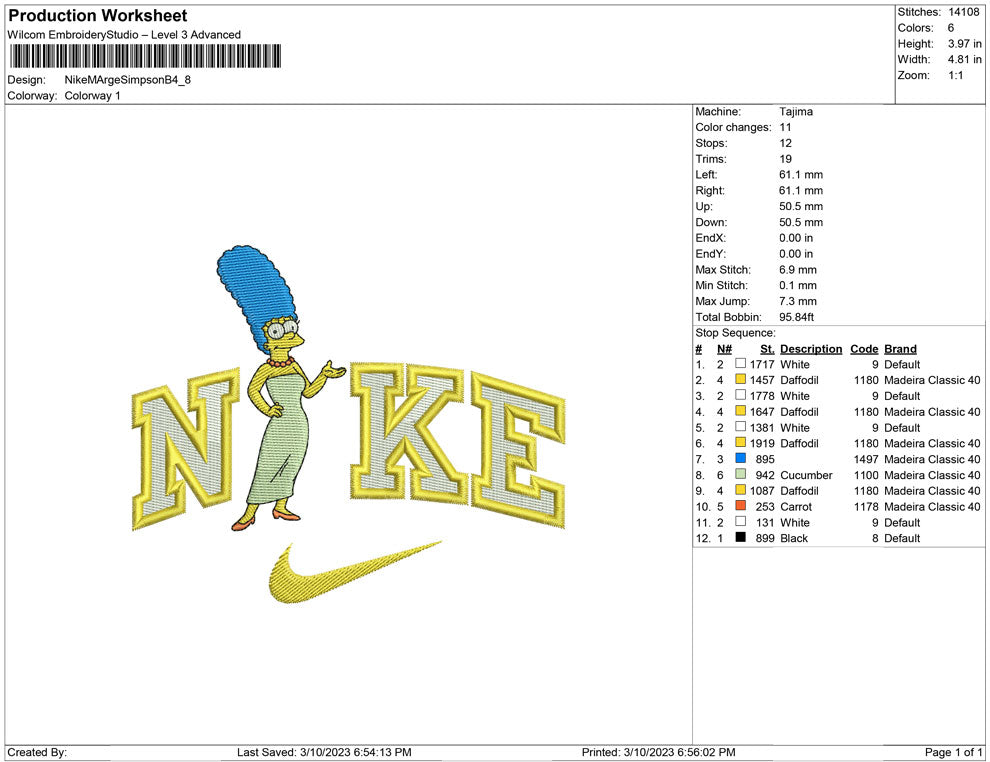The width and height of the screenshot is (990, 762).
Task: Click the EndX value '0.00 in'
Action: [x=796, y=238]
